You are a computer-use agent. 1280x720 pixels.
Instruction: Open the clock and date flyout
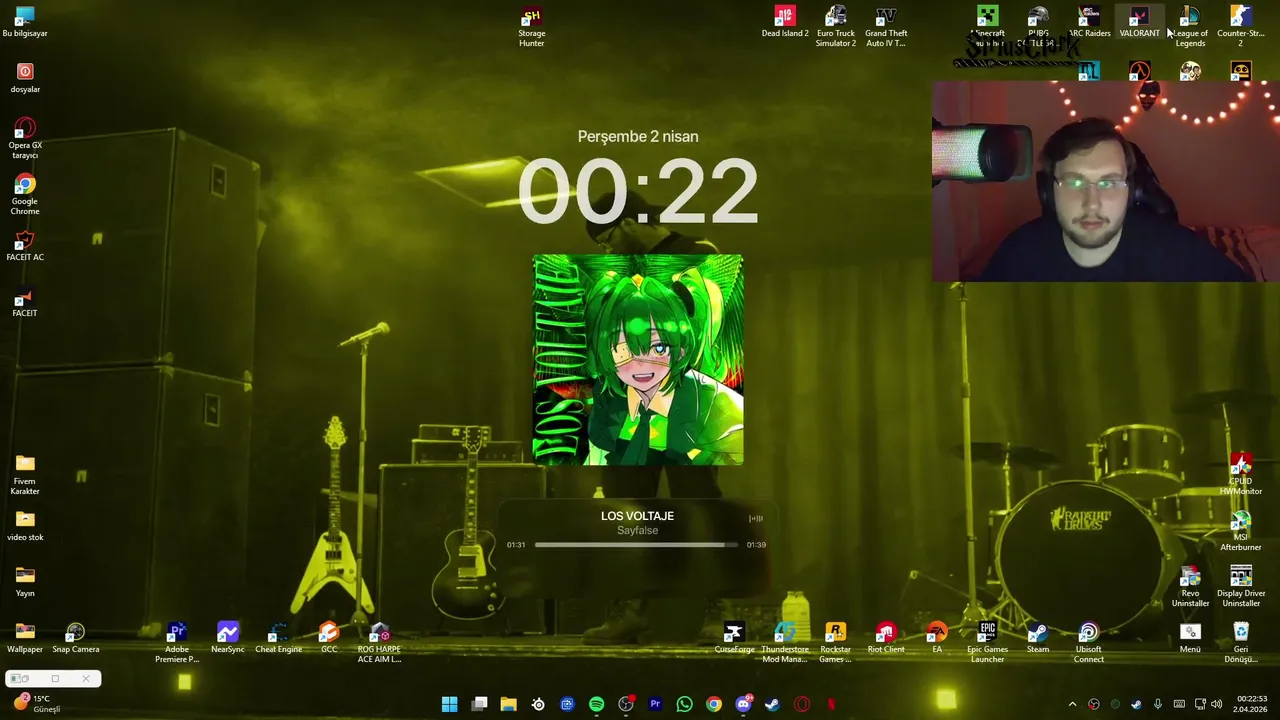tap(1252, 704)
